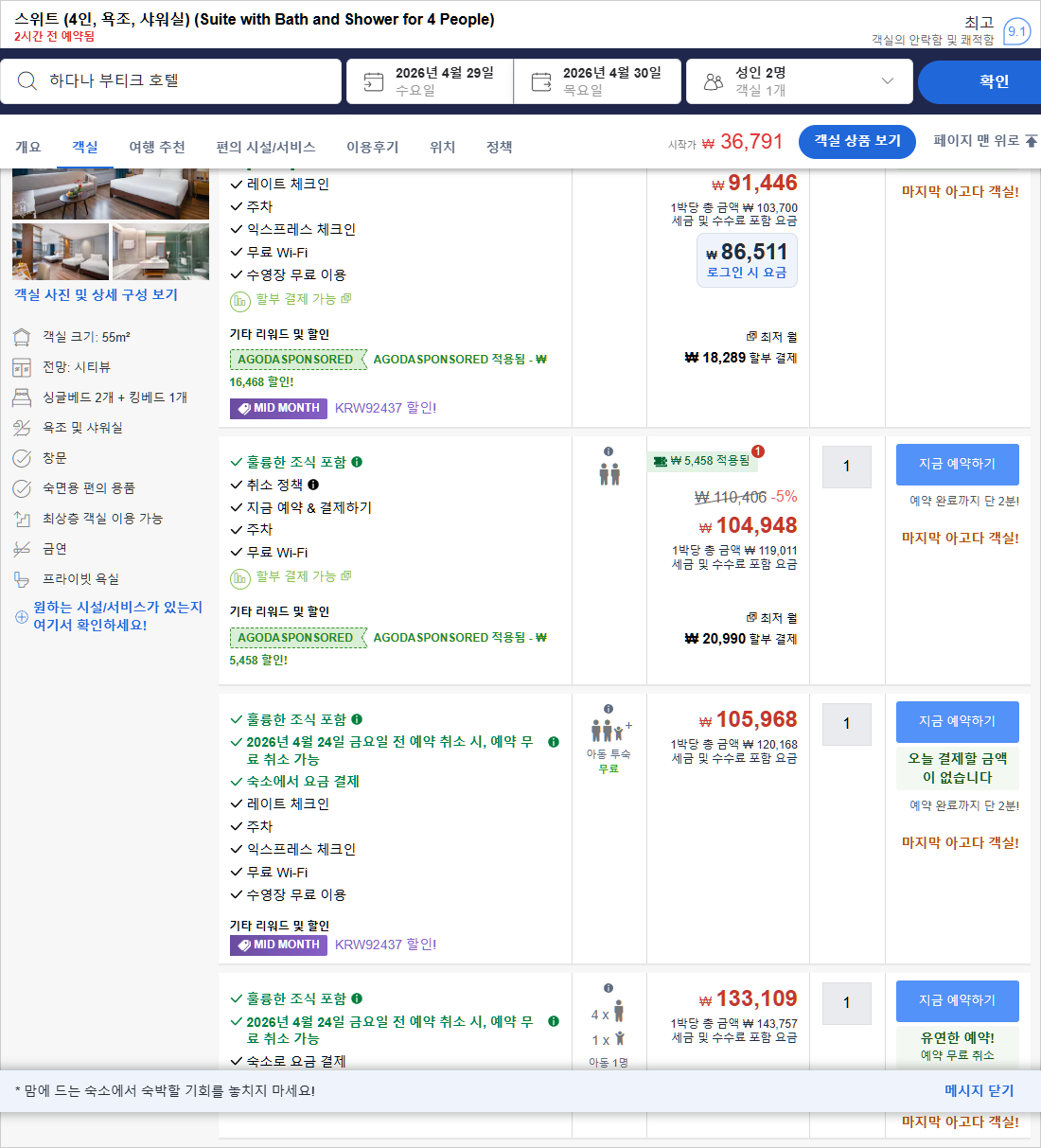The width and height of the screenshot is (1041, 1148).
Task: Click the cancellation policy info icon
Action: pos(313,485)
